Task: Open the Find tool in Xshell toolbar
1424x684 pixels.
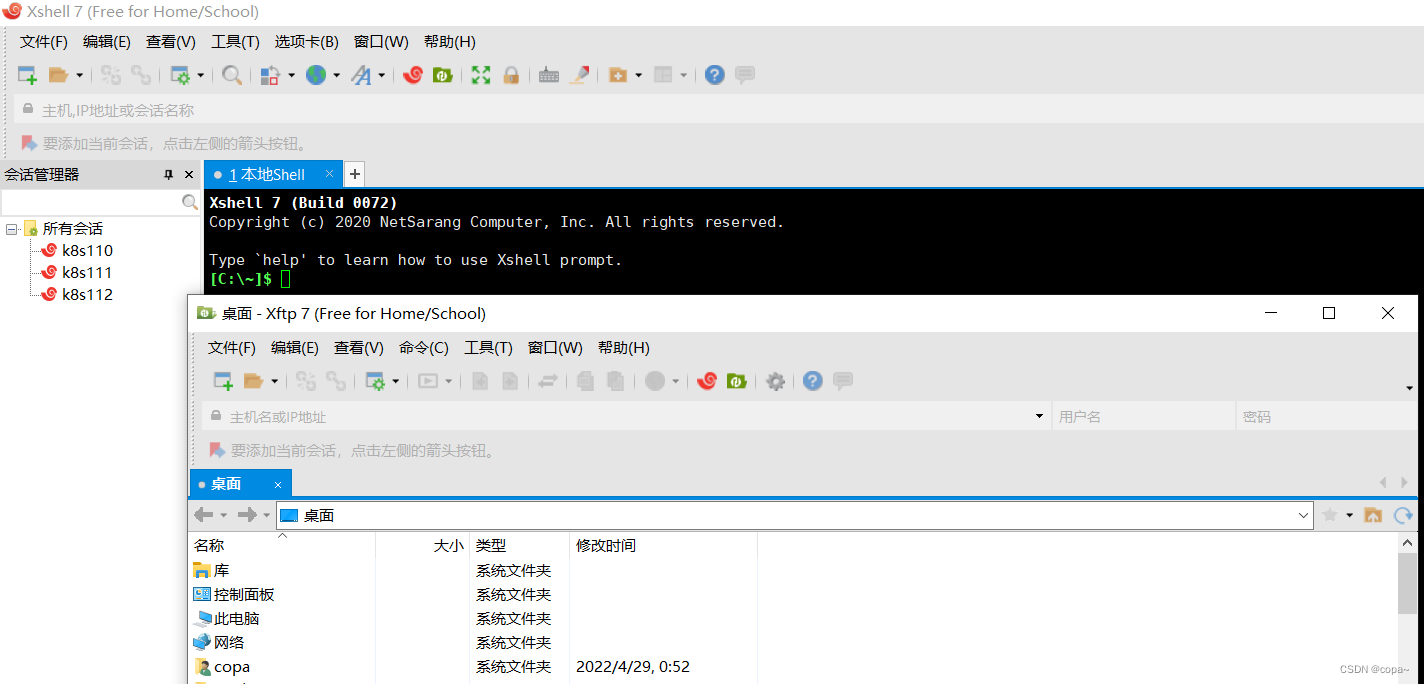Action: 231,75
